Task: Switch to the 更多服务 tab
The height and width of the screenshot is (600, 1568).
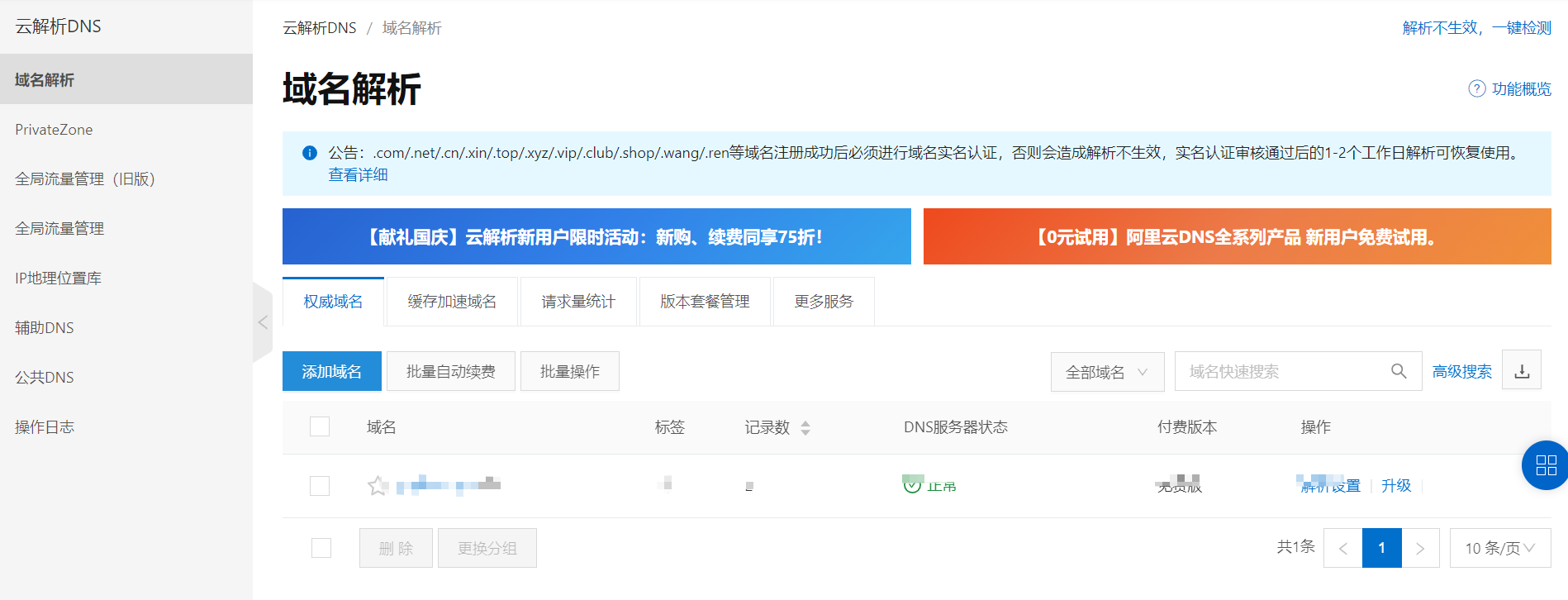Action: click(824, 302)
